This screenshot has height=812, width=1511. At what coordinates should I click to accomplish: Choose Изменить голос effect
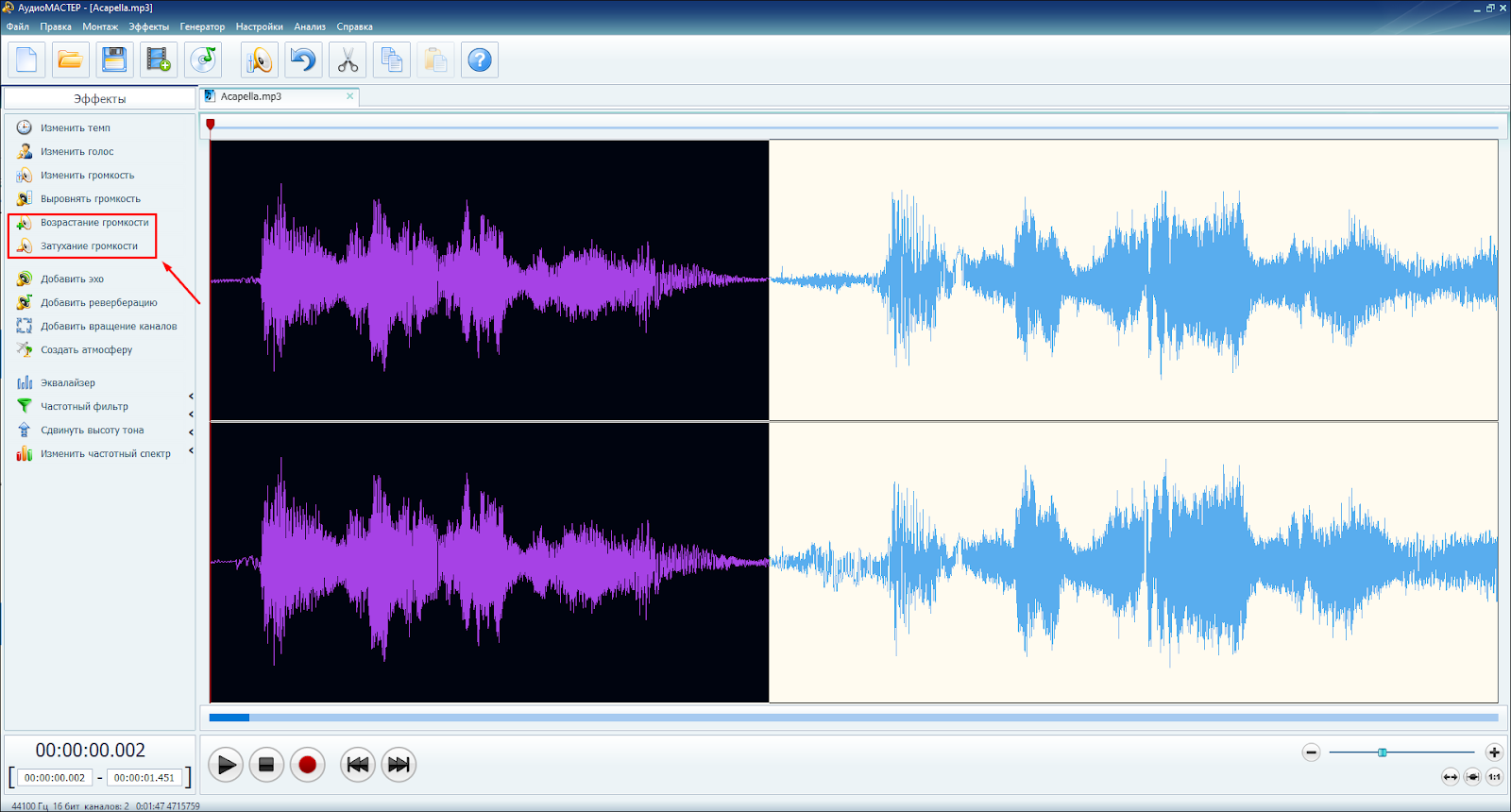click(76, 151)
